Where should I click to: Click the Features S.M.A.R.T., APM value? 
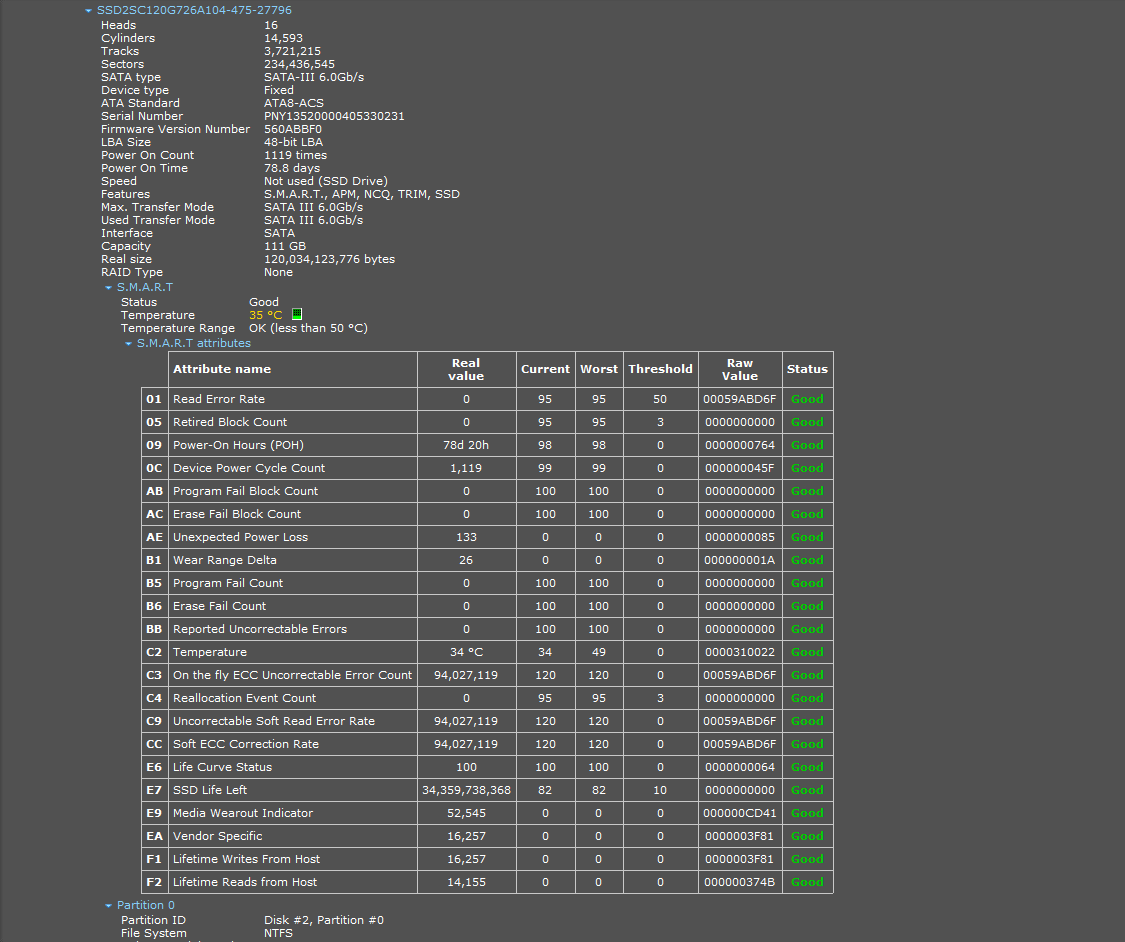tap(362, 193)
